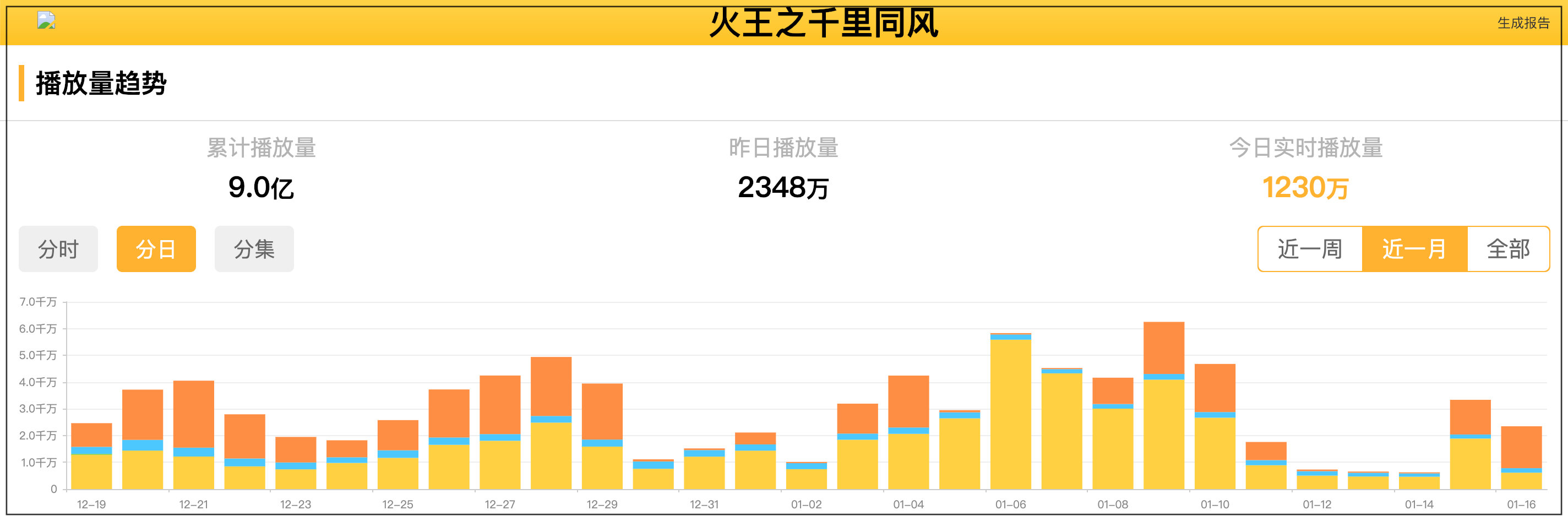Select the 分日 daily view tab
This screenshot has height=521, width=1568.
tap(156, 249)
